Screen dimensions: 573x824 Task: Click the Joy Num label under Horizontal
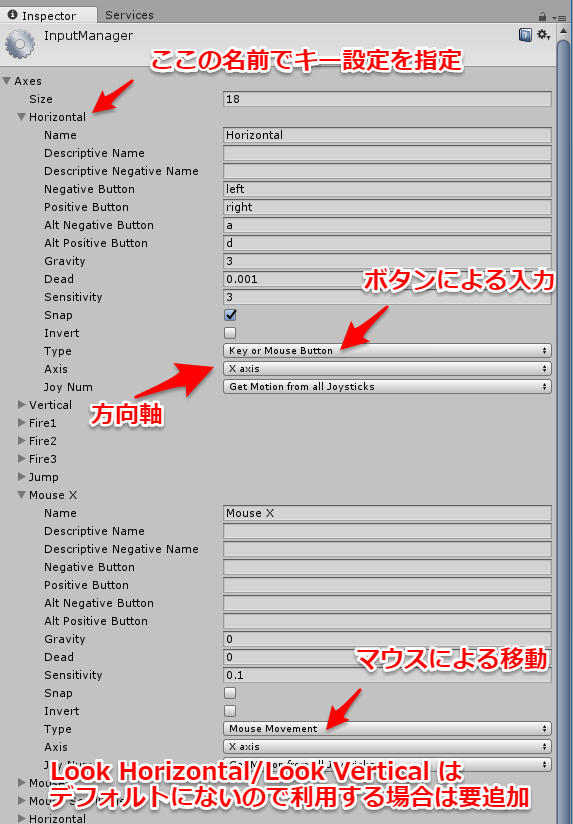point(68,387)
